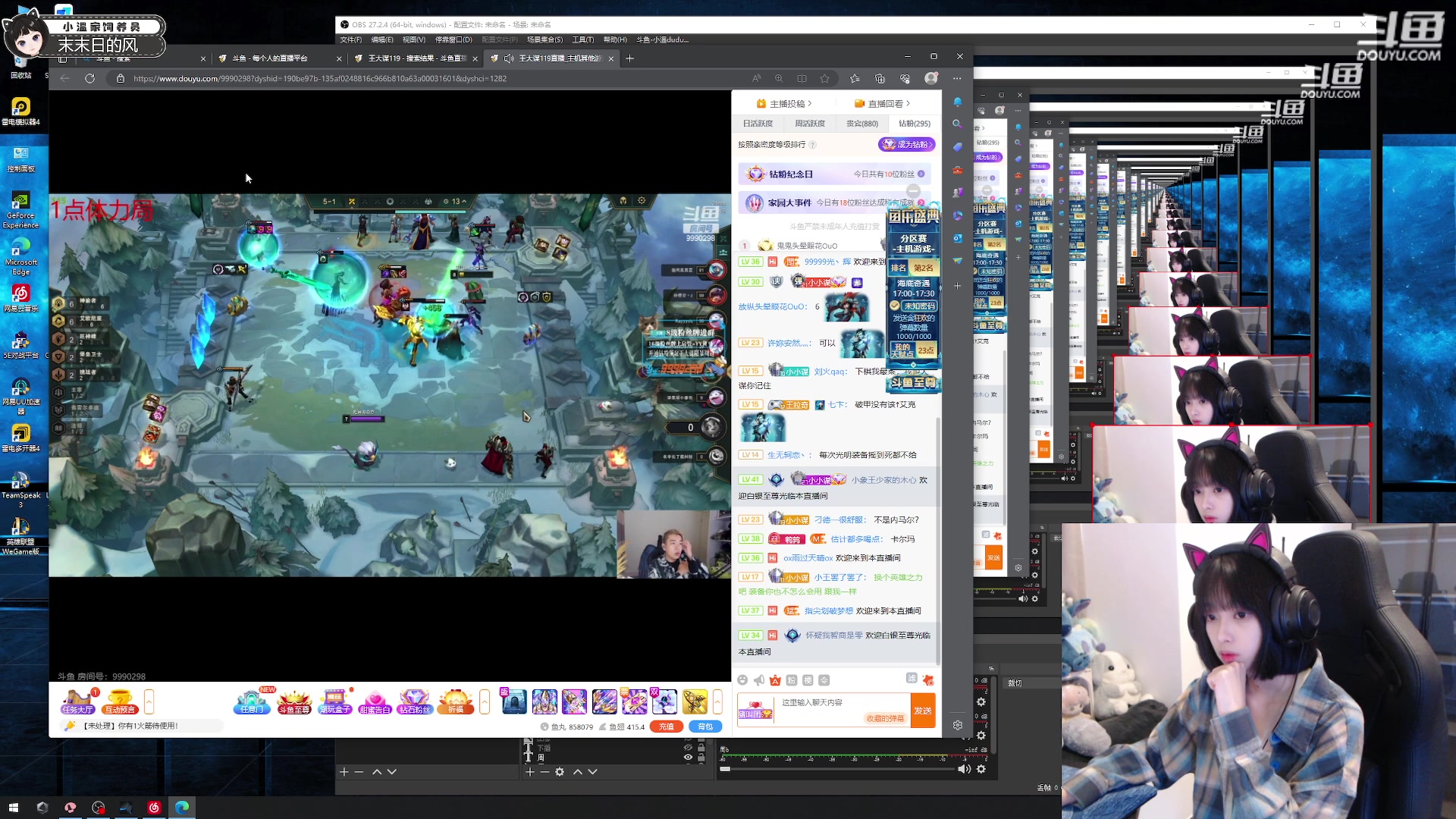The width and height of the screenshot is (1456, 819).
Task: Open the Outlook icon in Edge sidebar
Action: point(958,238)
